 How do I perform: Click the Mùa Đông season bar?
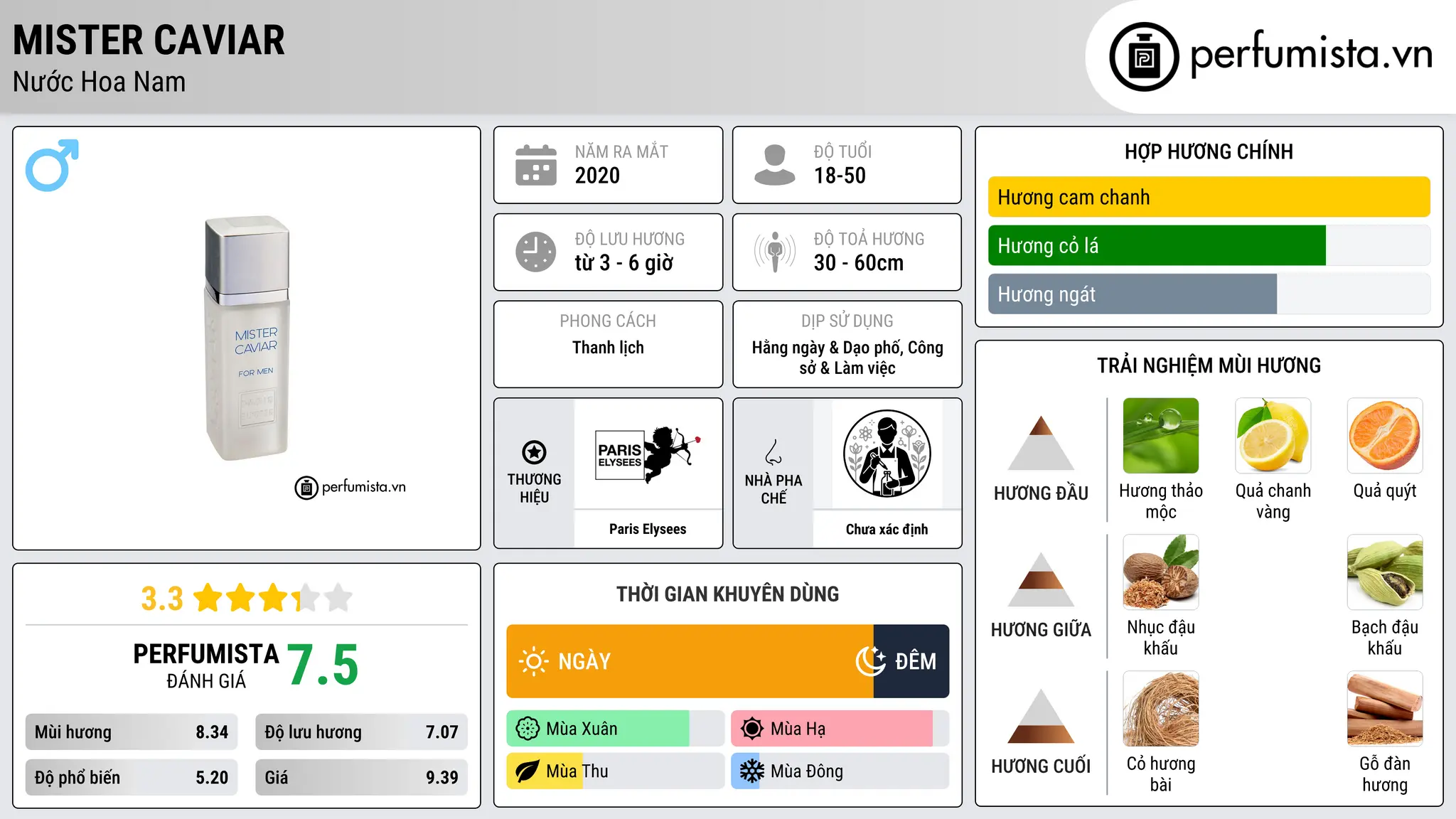(x=840, y=771)
